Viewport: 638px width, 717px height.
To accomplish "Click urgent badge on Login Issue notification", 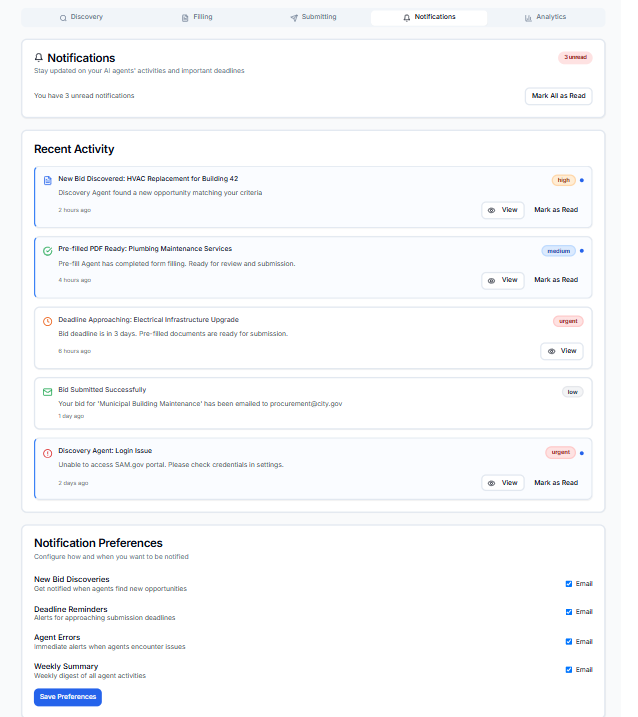I will (x=560, y=452).
